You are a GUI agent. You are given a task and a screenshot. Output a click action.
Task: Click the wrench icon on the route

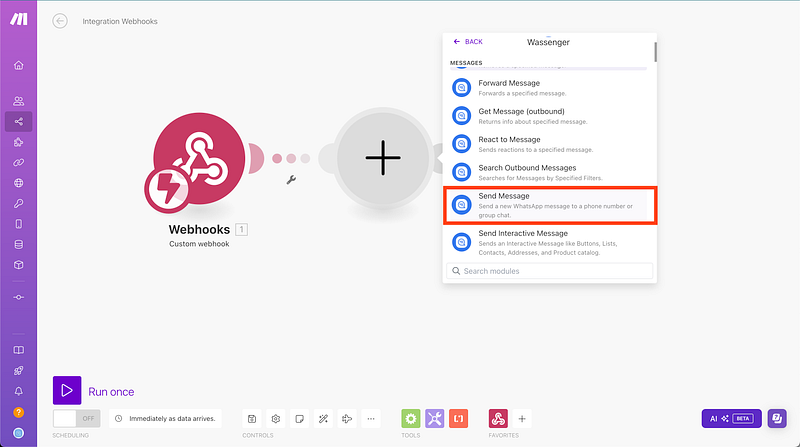point(291,180)
